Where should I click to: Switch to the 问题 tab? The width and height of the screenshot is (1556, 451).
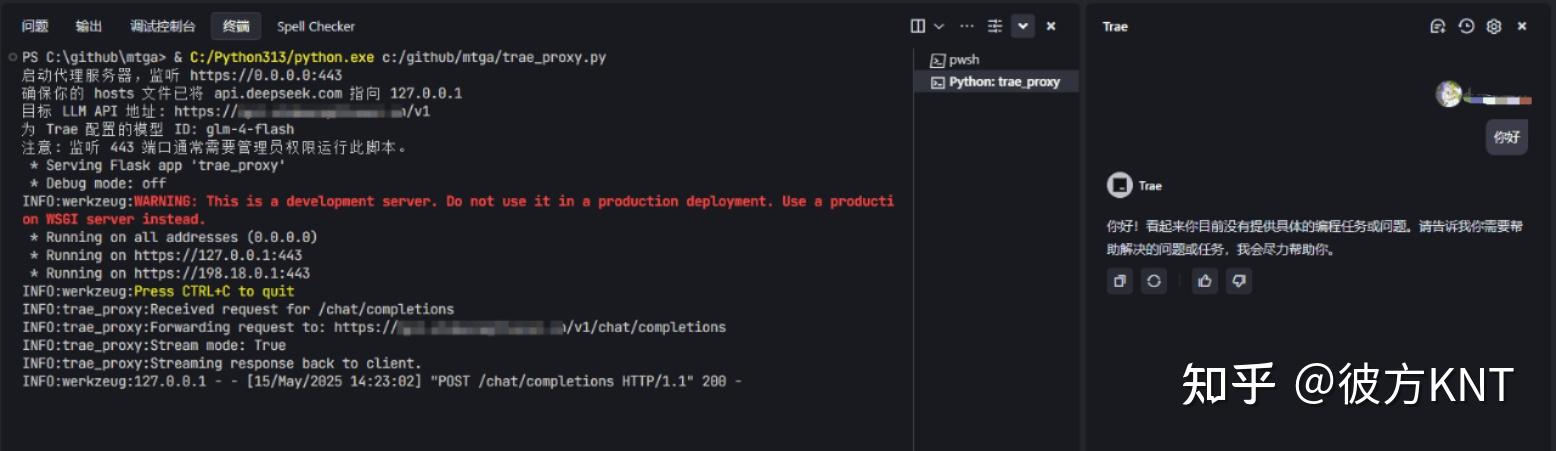[35, 26]
